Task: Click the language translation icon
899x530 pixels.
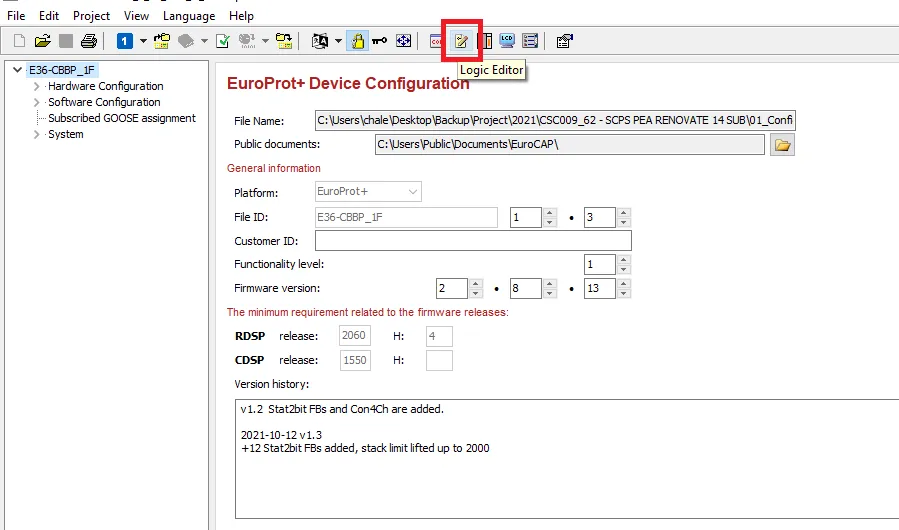Action: (x=320, y=41)
